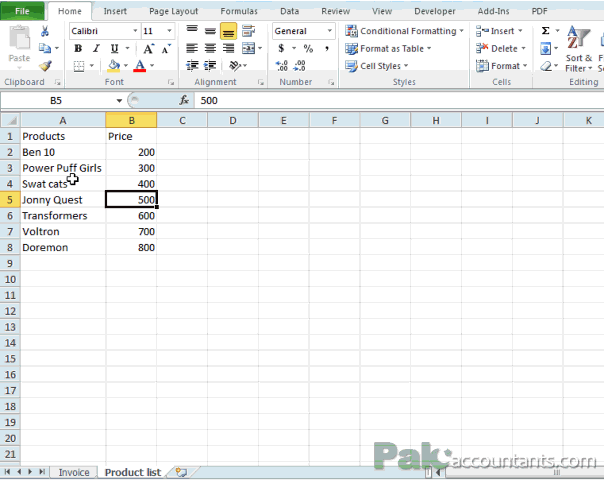Click the Increase Decimal icon
The image size is (604, 480).
pos(282,65)
